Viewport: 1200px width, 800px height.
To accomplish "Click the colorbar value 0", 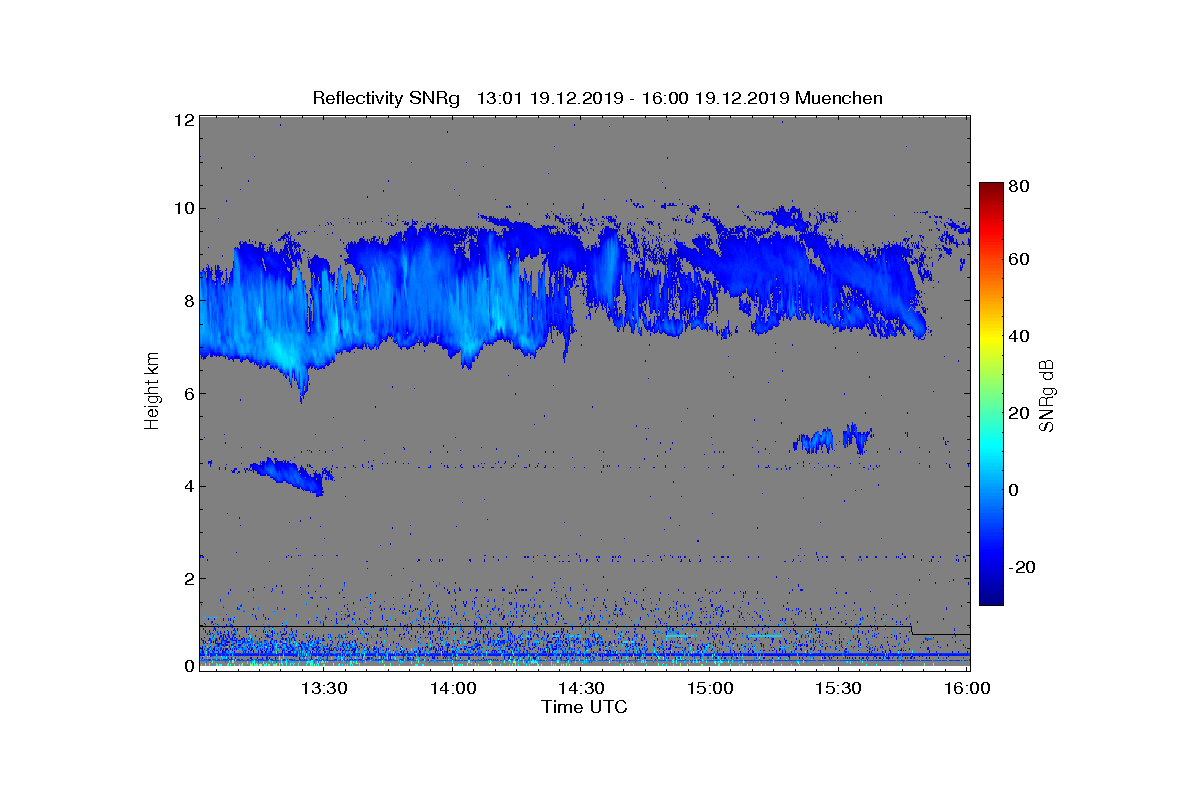I will [1014, 490].
